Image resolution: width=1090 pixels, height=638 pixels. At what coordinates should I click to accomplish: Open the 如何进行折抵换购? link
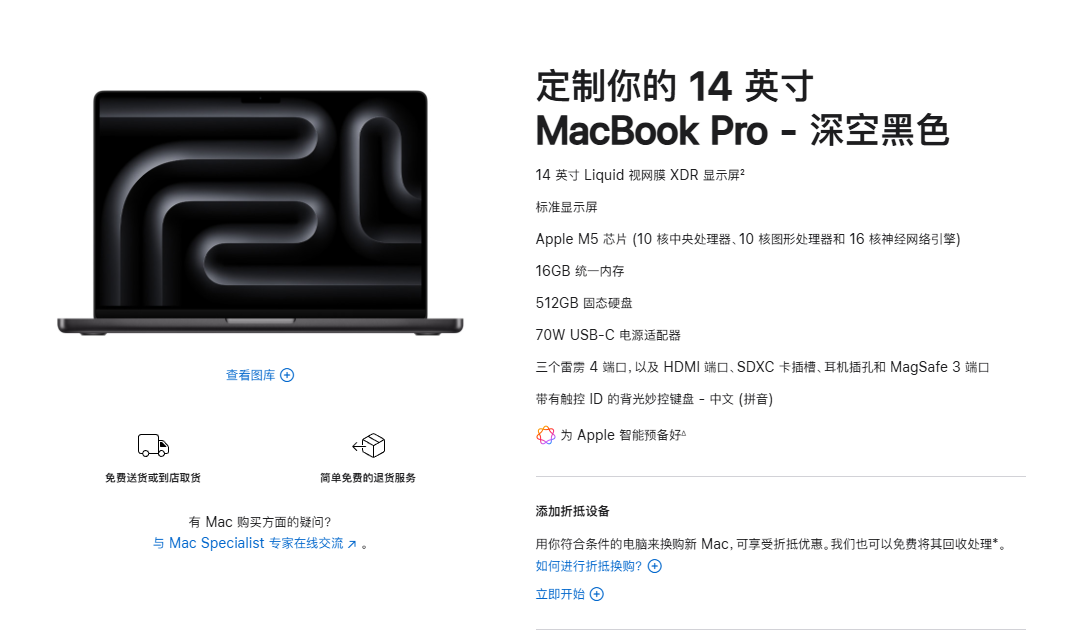(589, 566)
